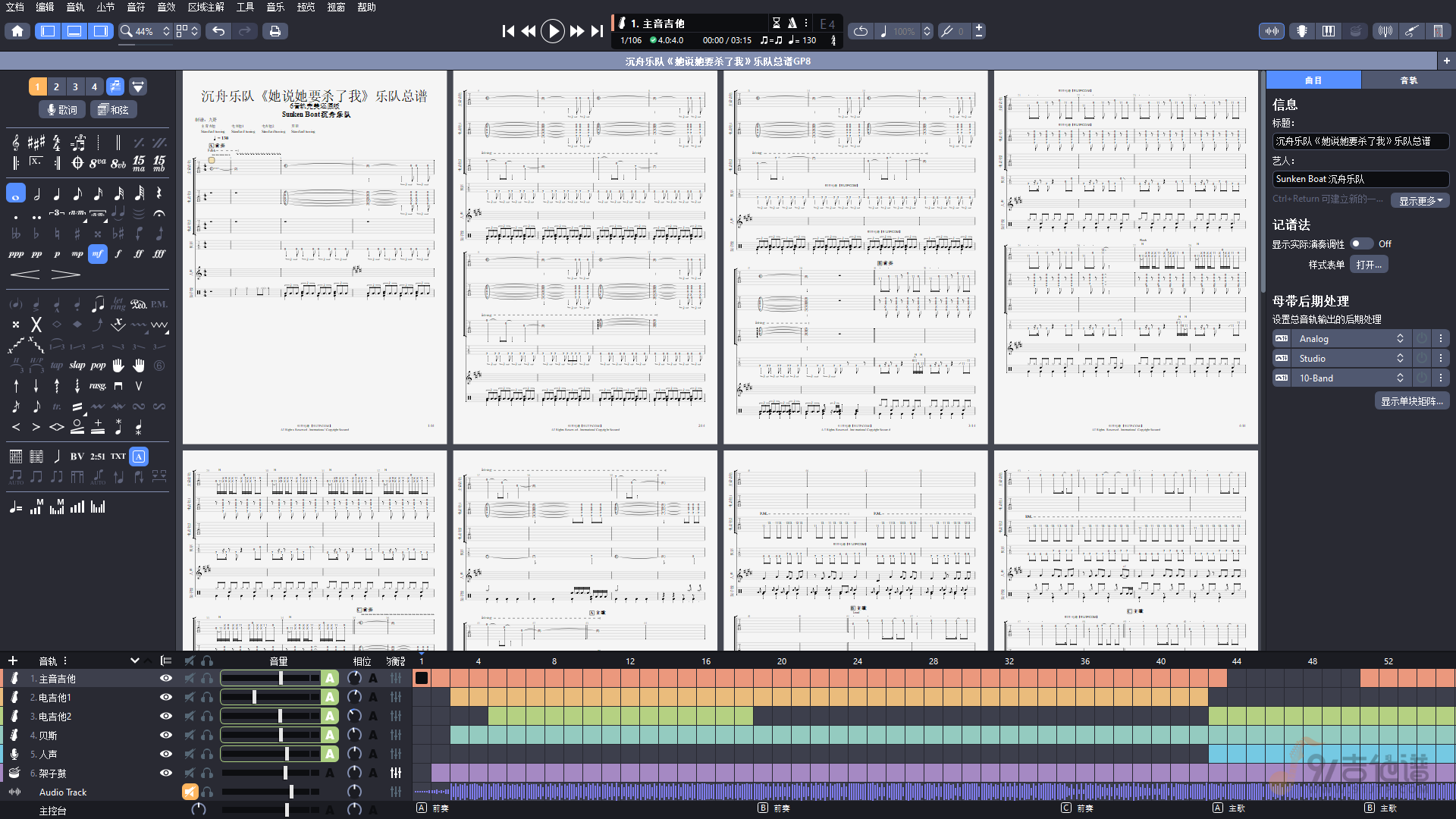Jump to the first bar with the rewind-to-start button
The image size is (1456, 819).
(508, 31)
